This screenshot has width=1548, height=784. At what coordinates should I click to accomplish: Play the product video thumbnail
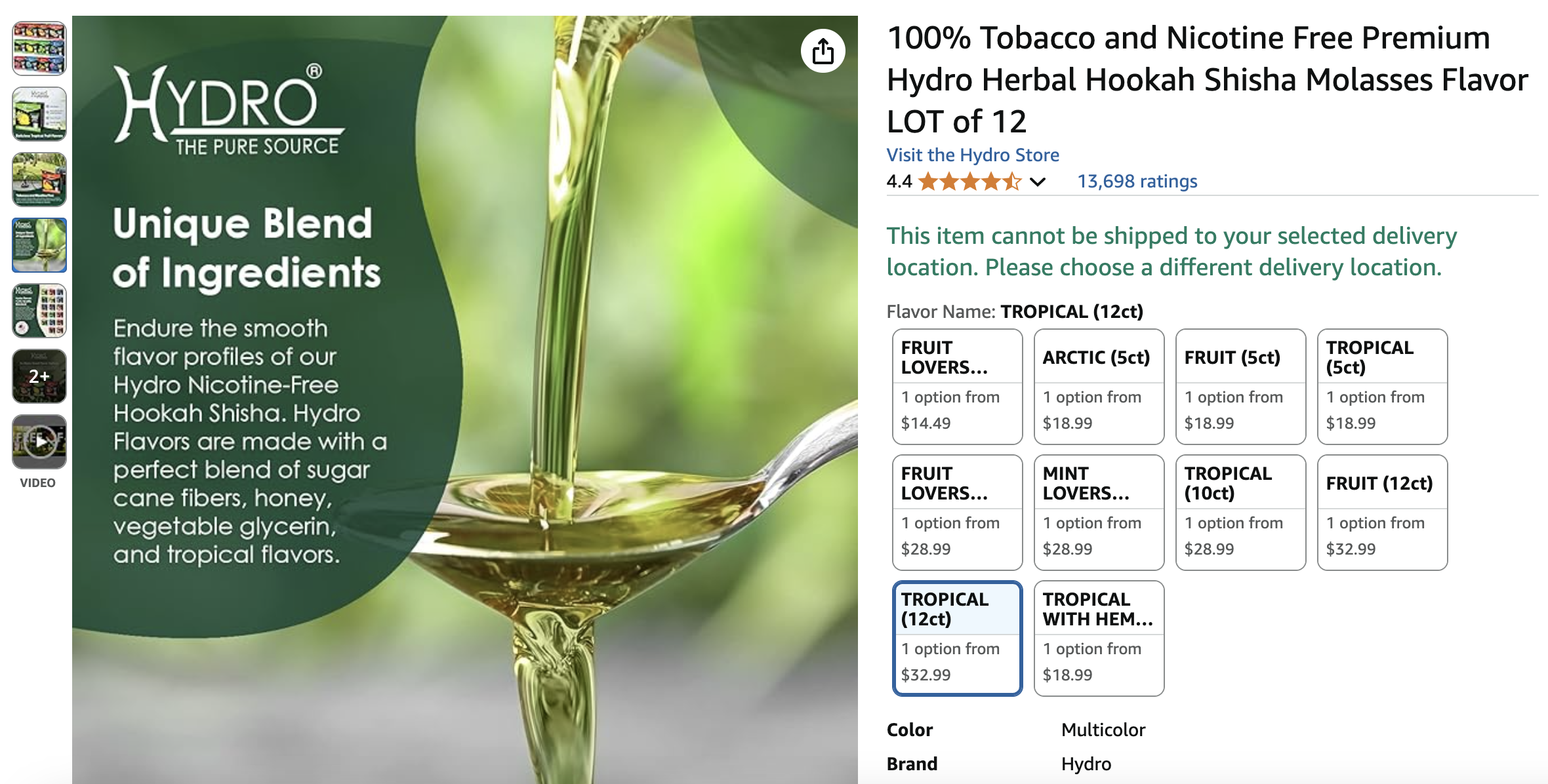pos(39,441)
